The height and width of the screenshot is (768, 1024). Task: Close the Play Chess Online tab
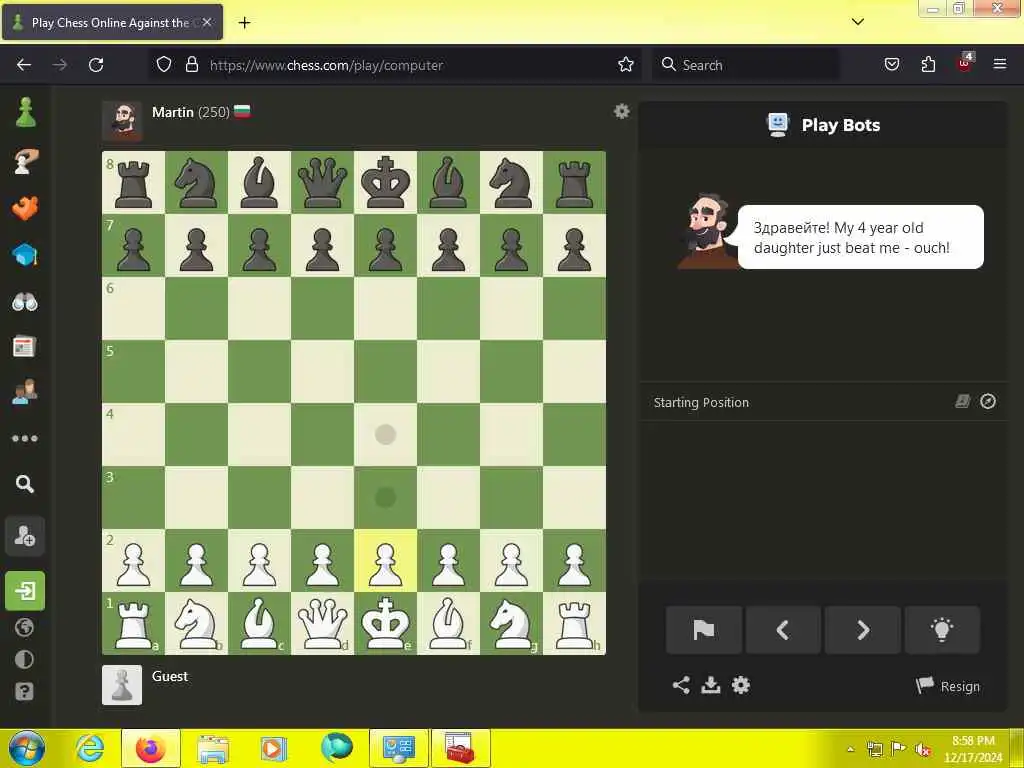tap(206, 22)
